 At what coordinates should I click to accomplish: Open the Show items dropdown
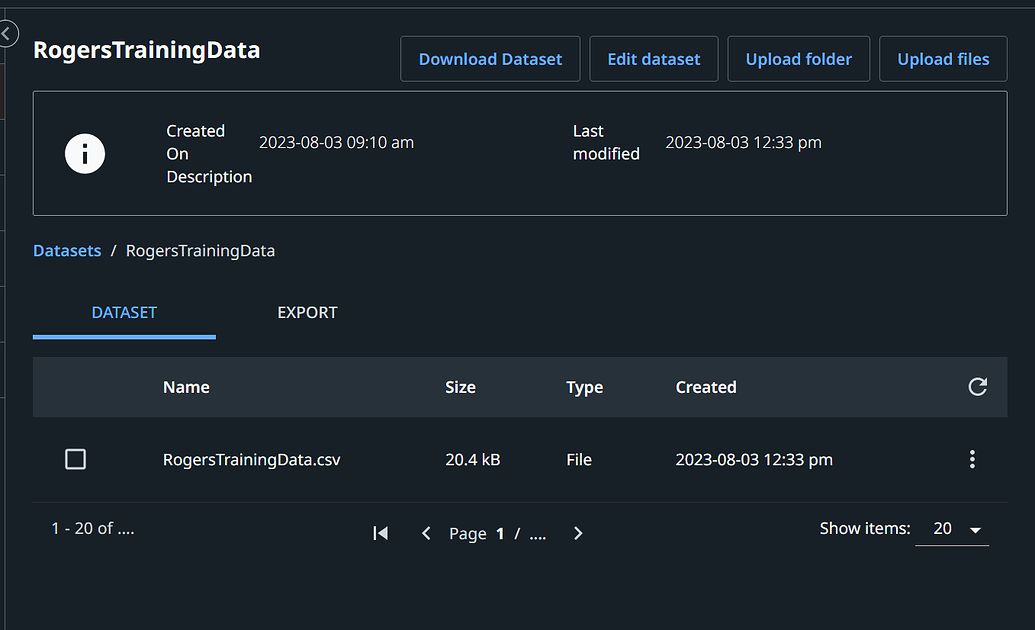952,529
